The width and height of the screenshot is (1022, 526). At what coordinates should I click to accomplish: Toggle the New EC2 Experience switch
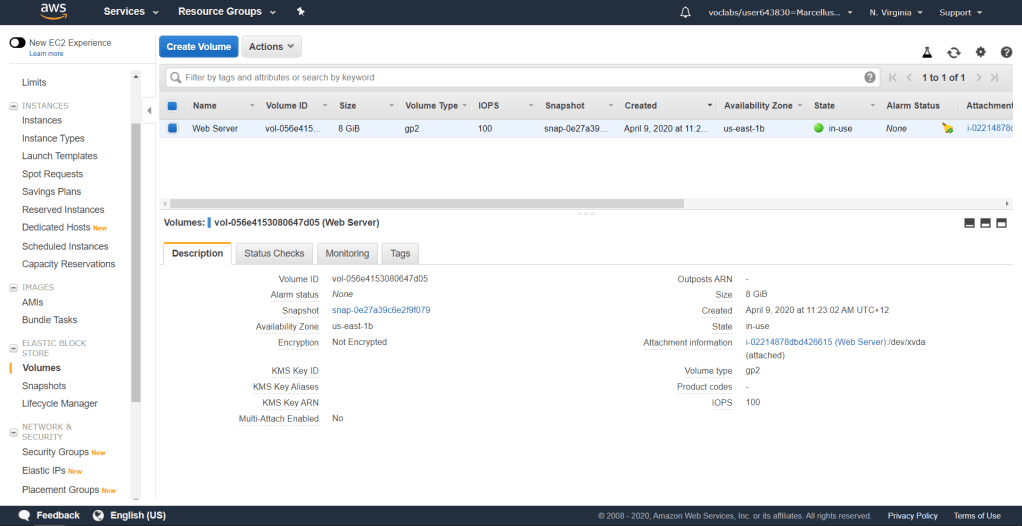(17, 43)
